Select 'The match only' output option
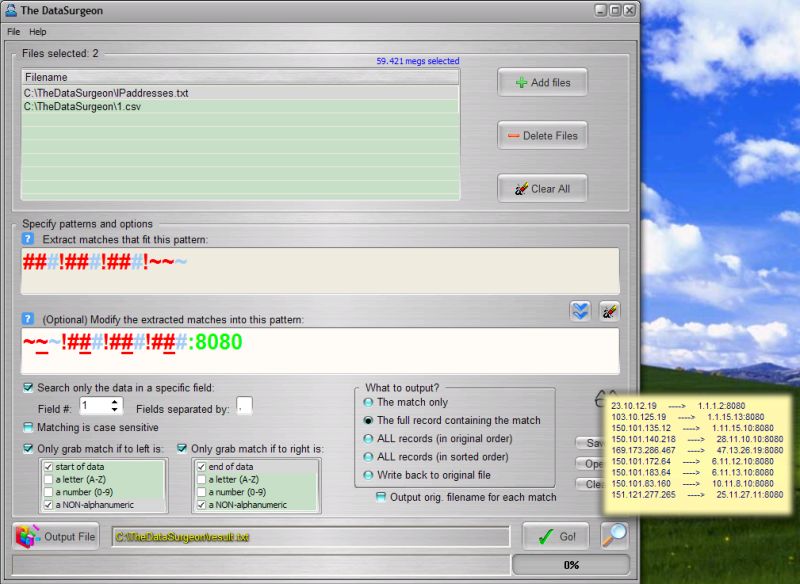The width and height of the screenshot is (800, 584). 368,402
